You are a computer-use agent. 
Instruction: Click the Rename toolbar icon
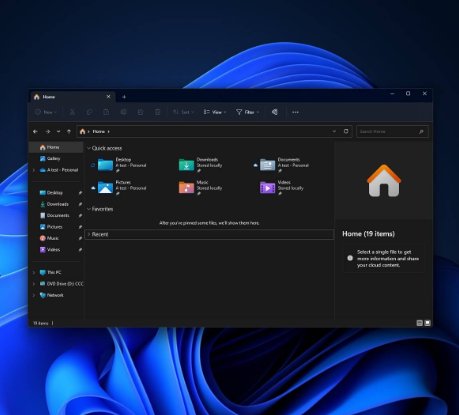coord(123,112)
